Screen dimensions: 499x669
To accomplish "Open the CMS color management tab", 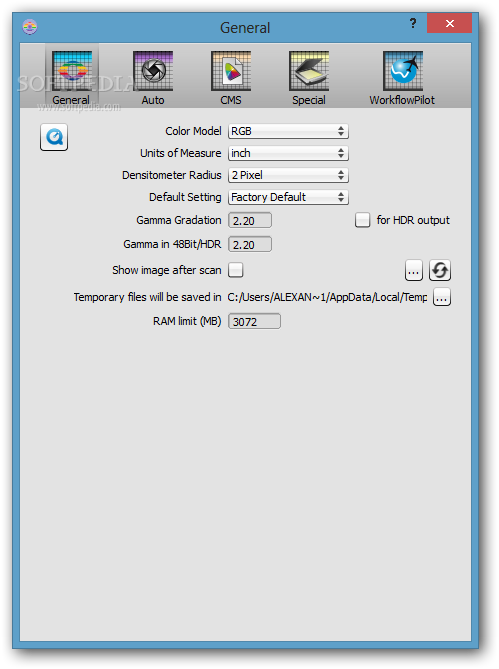I will coord(231,78).
